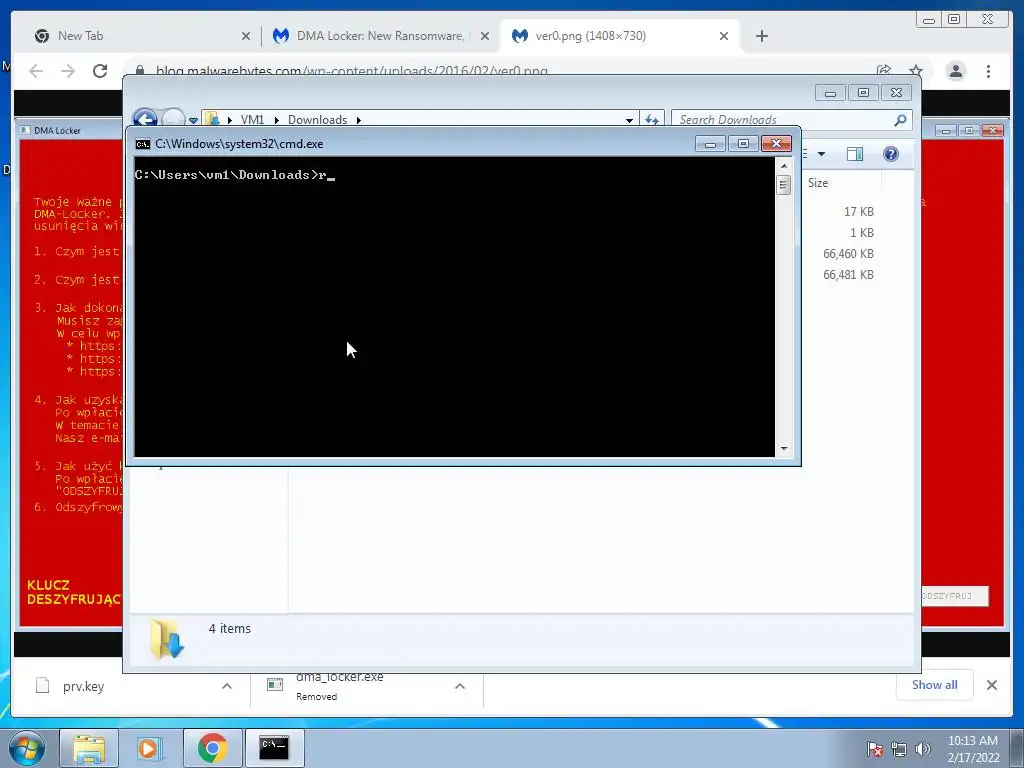Click inside the cmd.exe console area

[x=455, y=306]
